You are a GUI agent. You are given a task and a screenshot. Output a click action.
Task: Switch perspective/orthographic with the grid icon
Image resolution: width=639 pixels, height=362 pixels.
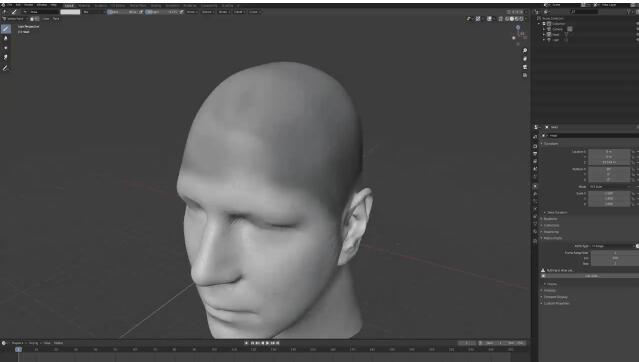(x=525, y=75)
